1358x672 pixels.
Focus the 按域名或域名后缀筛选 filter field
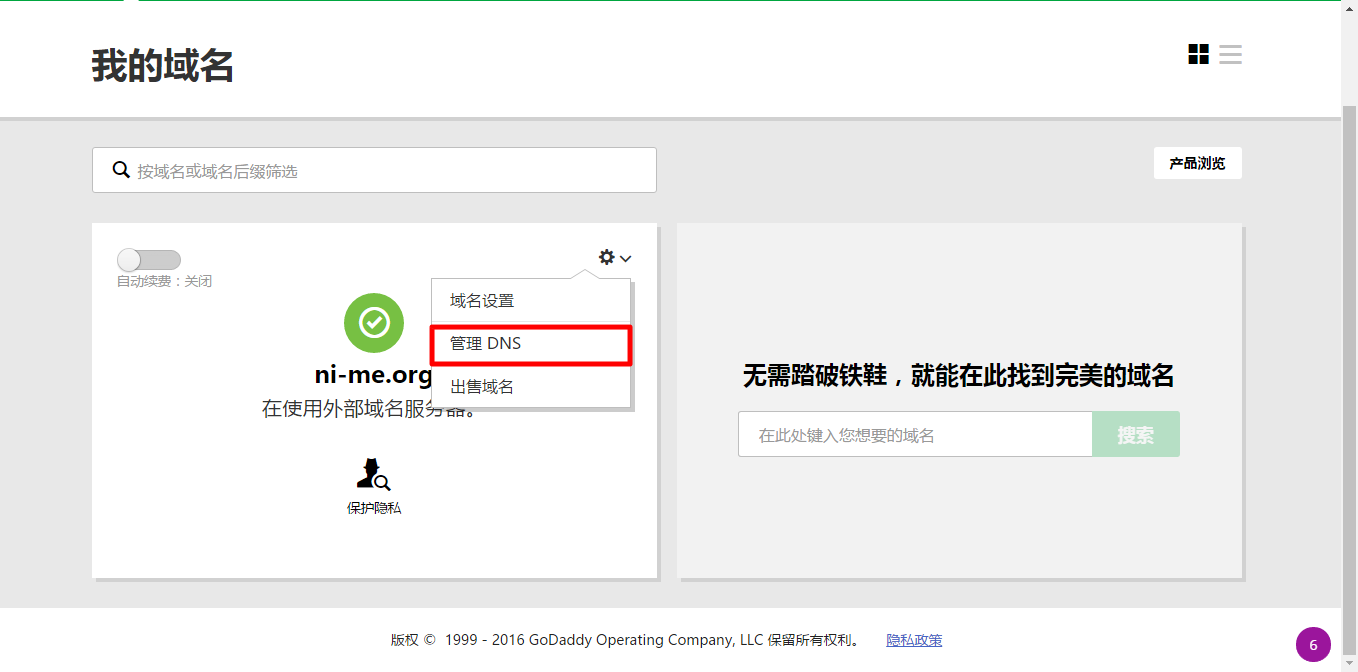click(x=390, y=171)
